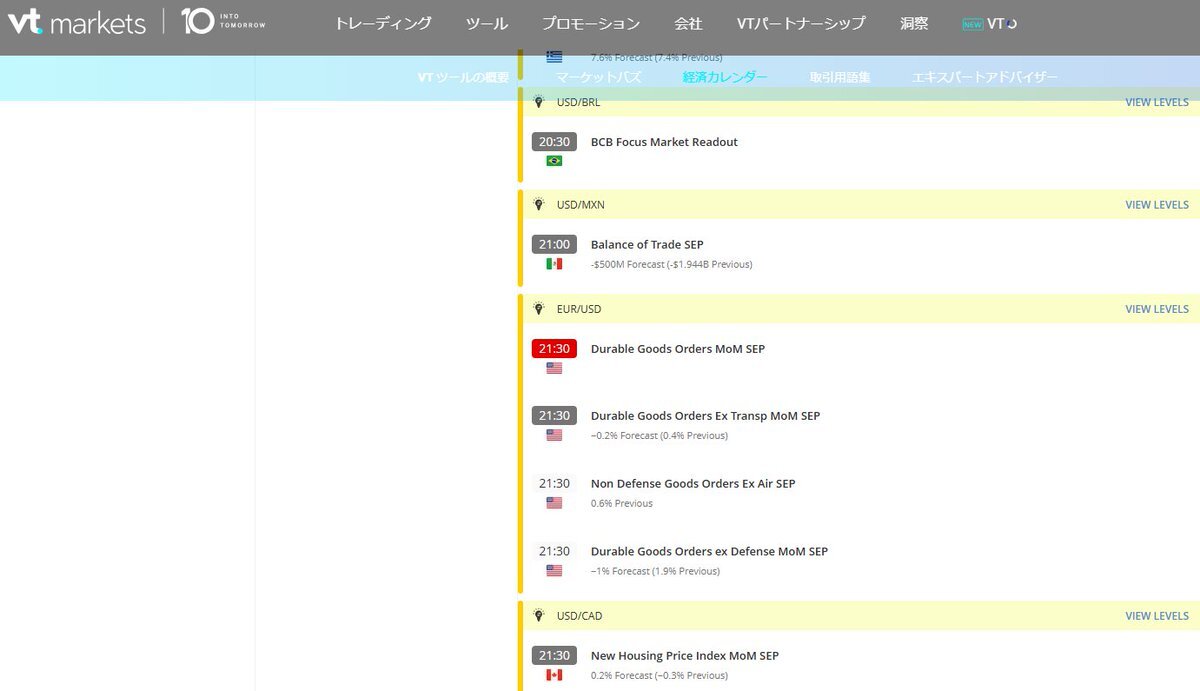This screenshot has height=691, width=1200.
Task: Switch to the 経済カレンダー tab
Action: tap(725, 77)
